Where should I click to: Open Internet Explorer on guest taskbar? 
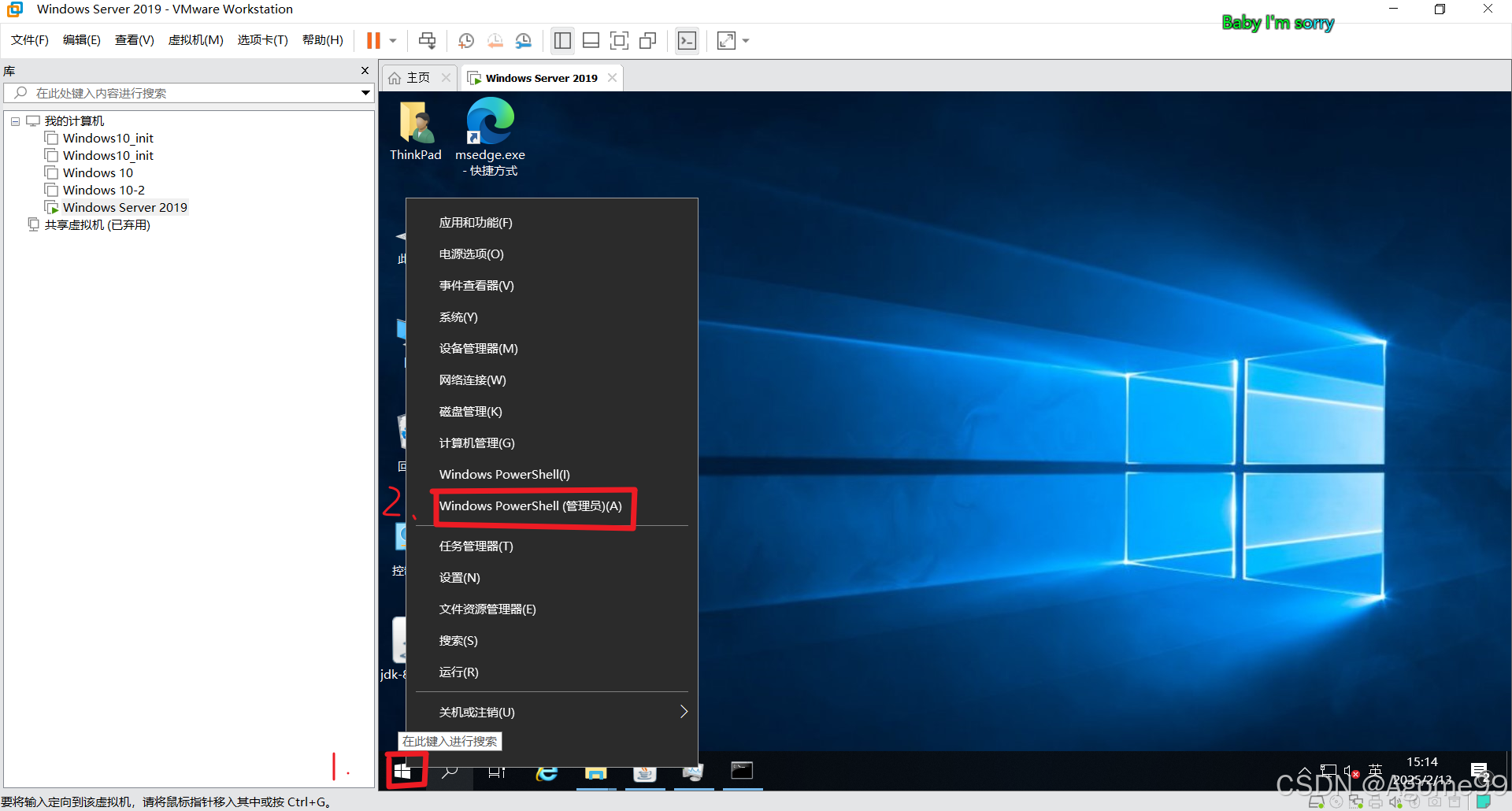(x=547, y=772)
